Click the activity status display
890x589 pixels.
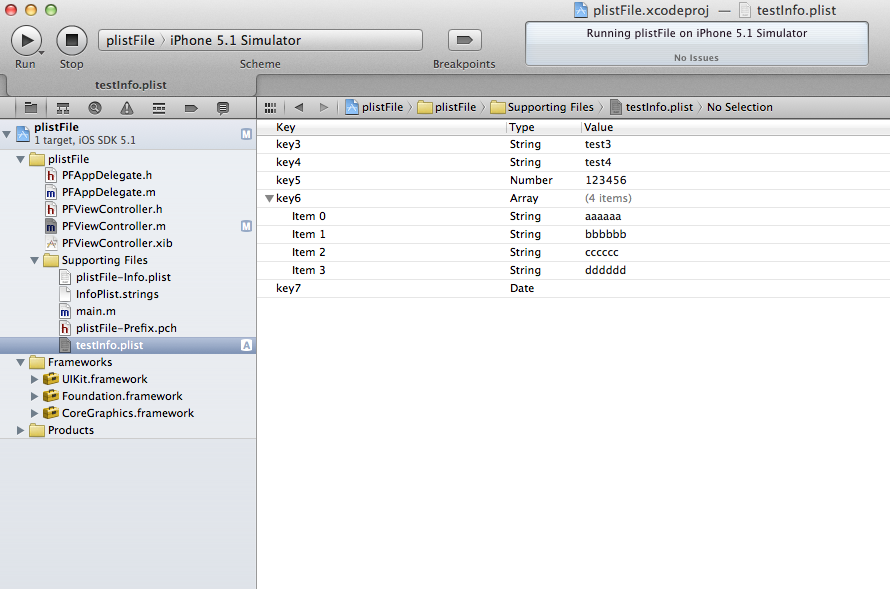(x=696, y=44)
